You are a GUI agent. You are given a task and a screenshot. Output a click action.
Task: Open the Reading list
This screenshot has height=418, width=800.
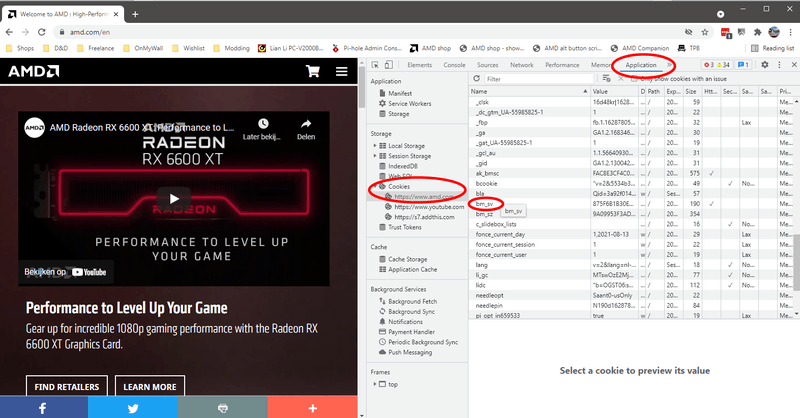click(772, 48)
